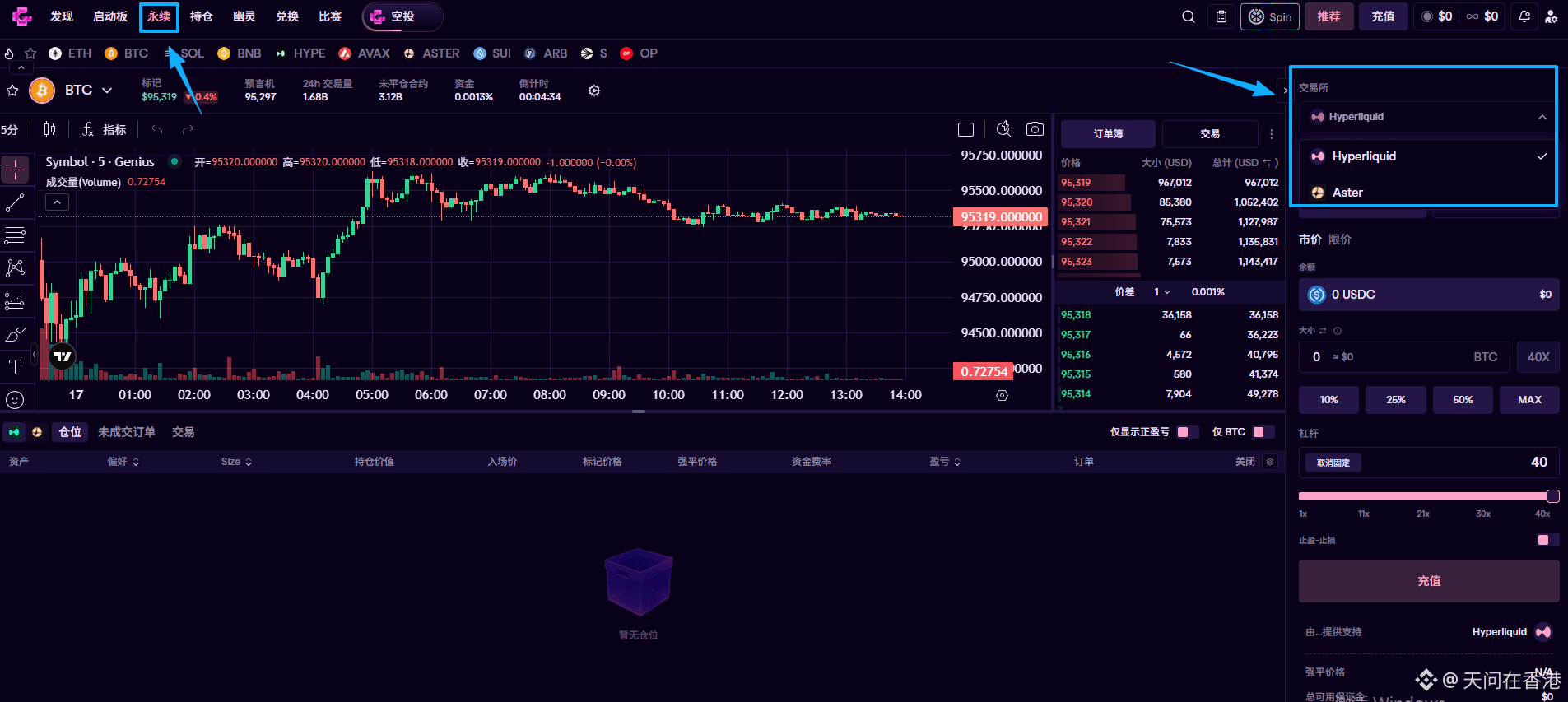Viewport: 1568px width, 702px height.
Task: Select the trend line drawing tool
Action: pos(15,202)
